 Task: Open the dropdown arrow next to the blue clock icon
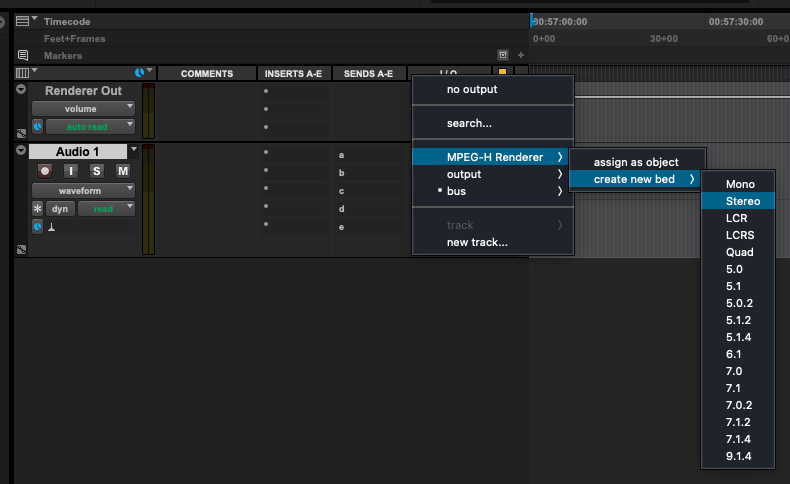(x=149, y=70)
